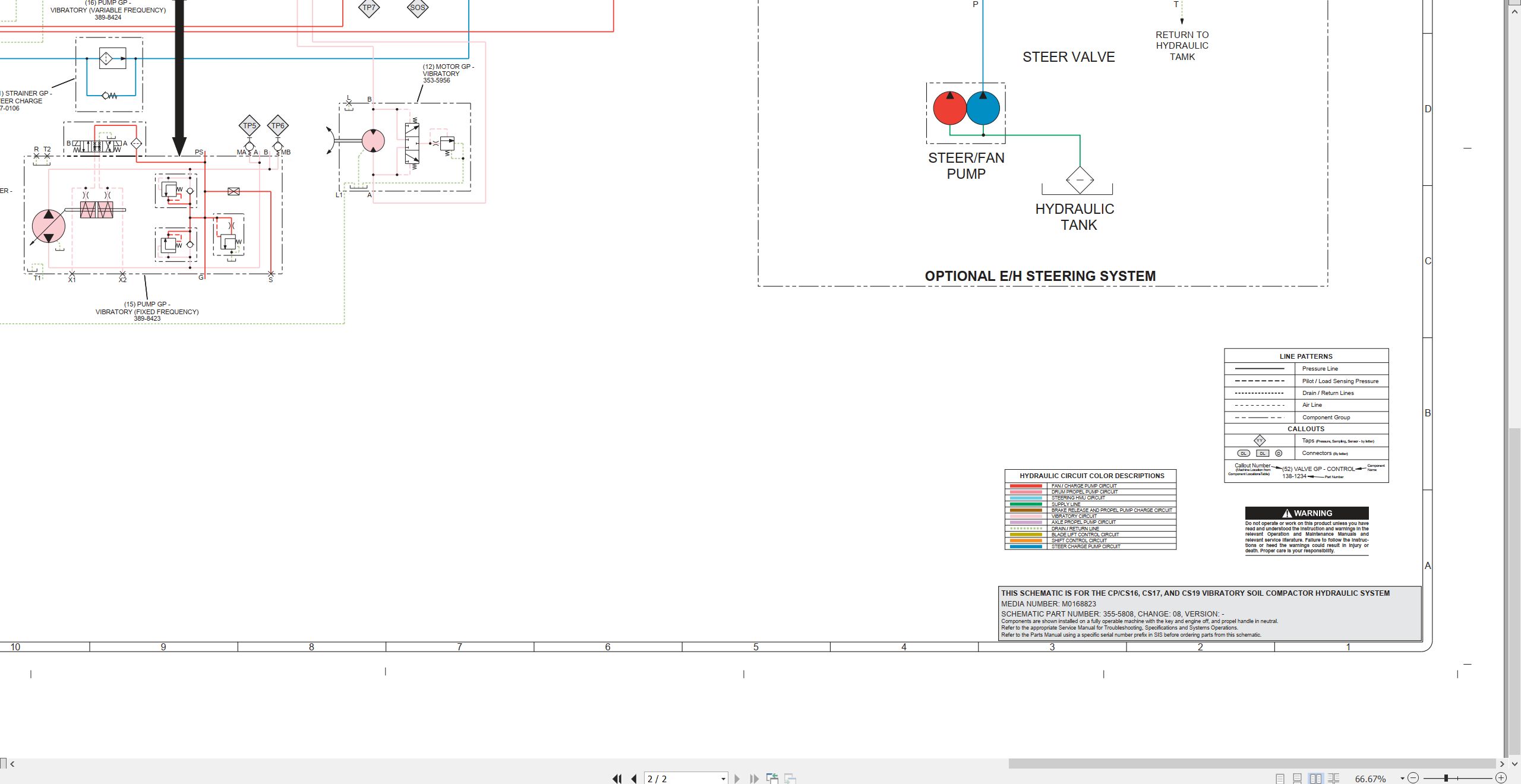Click the MEDIA NUMBER: M0168823 text
Viewport: 1521px width, 784px height.
[x=1049, y=603]
